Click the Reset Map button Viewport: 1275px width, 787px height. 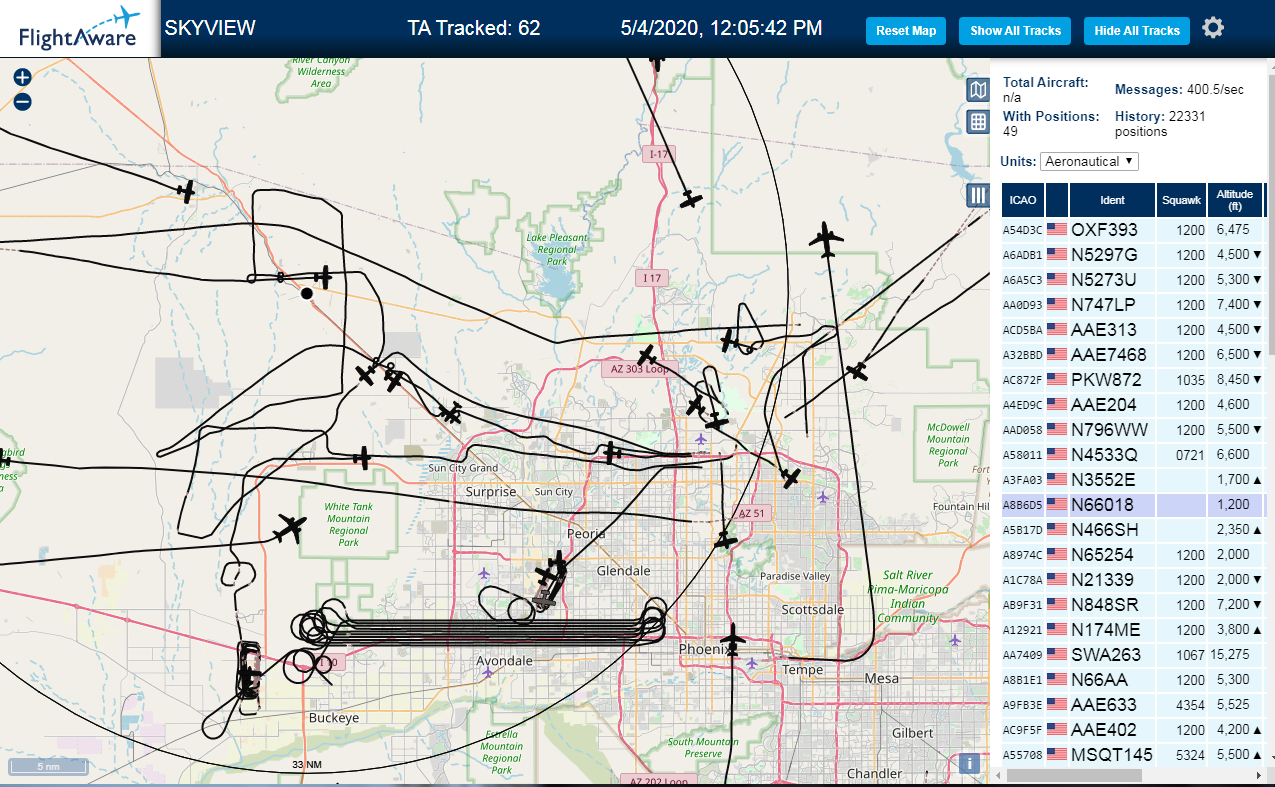906,31
